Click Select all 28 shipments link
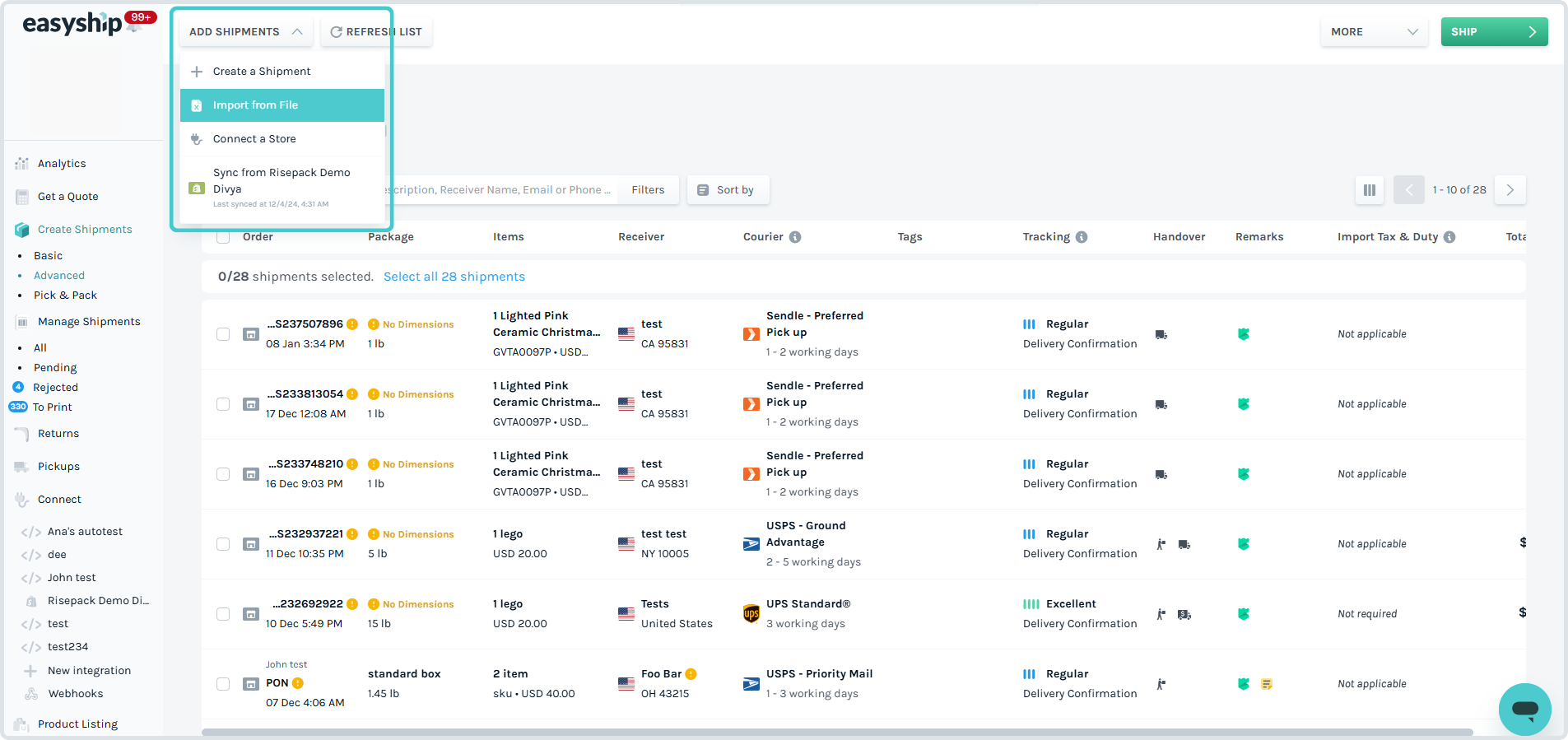The image size is (1568, 740). click(x=454, y=277)
